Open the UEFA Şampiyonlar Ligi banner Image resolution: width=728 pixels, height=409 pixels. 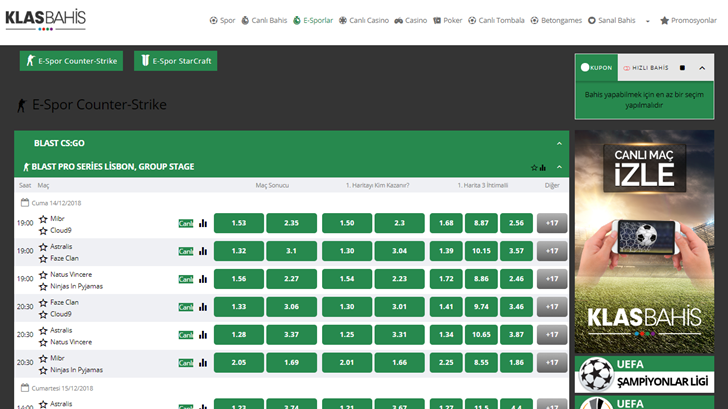644,374
